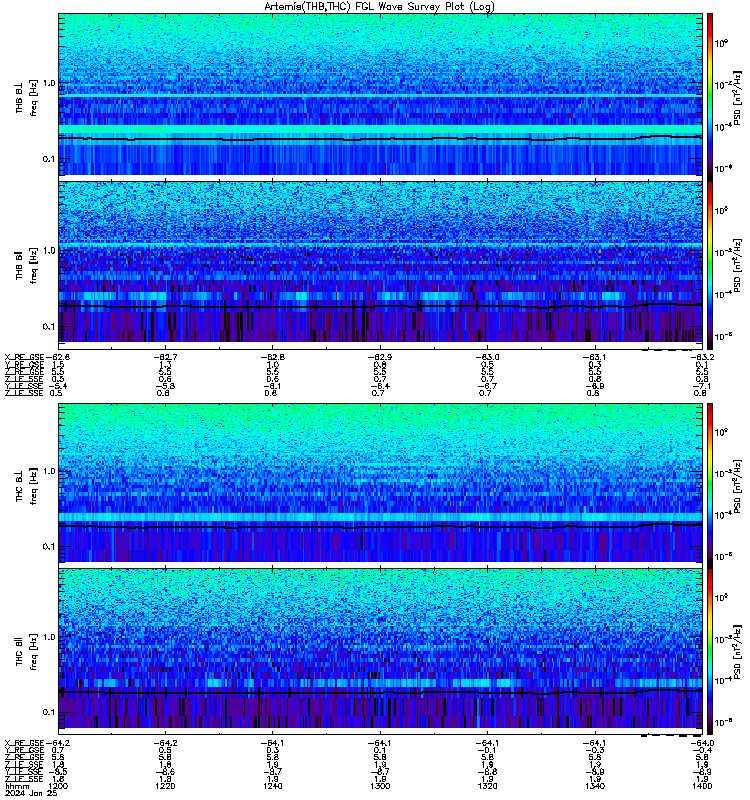Click the 0.1 frequency tick of the bottom THC panel
The height and width of the screenshot is (800, 750).
[49, 712]
